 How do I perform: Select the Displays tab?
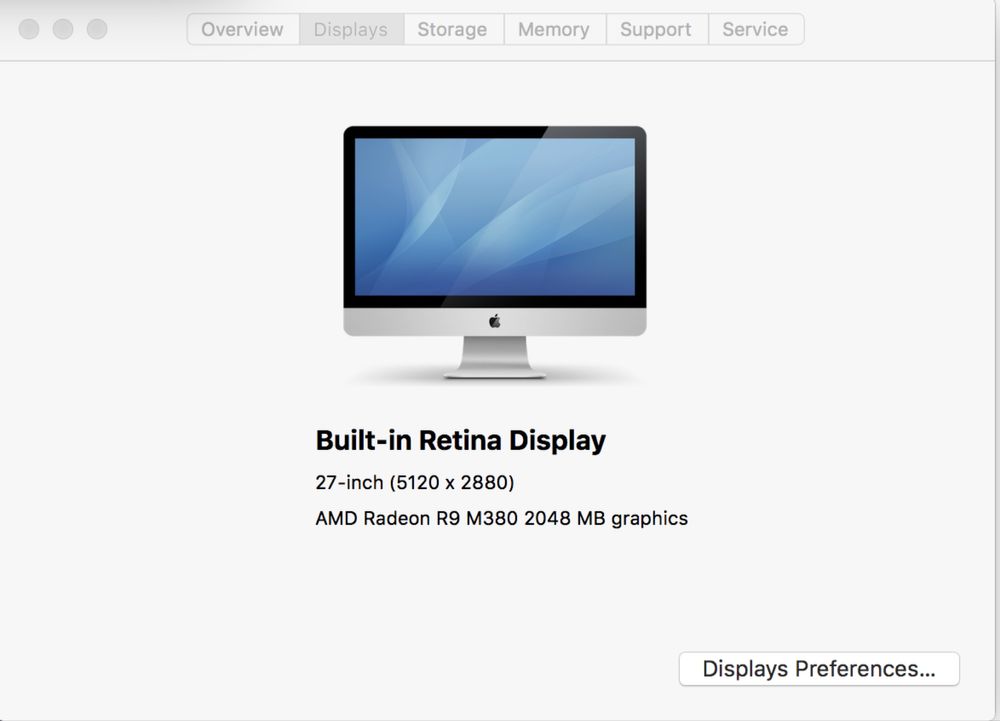pyautogui.click(x=351, y=29)
